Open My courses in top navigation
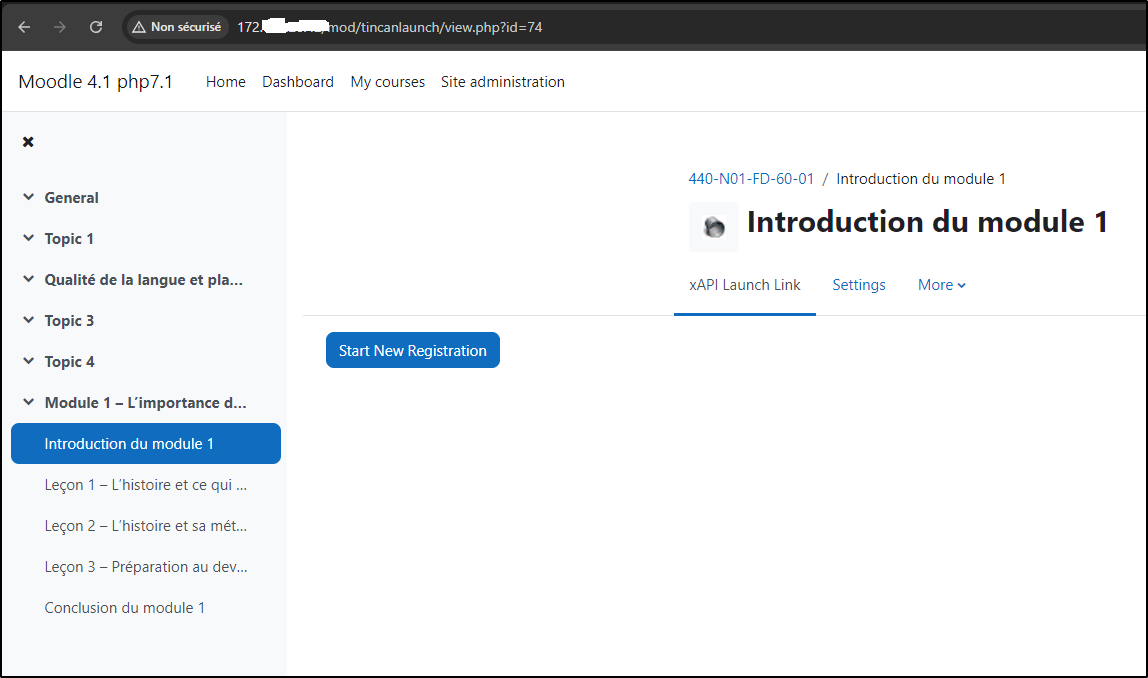 pyautogui.click(x=387, y=82)
